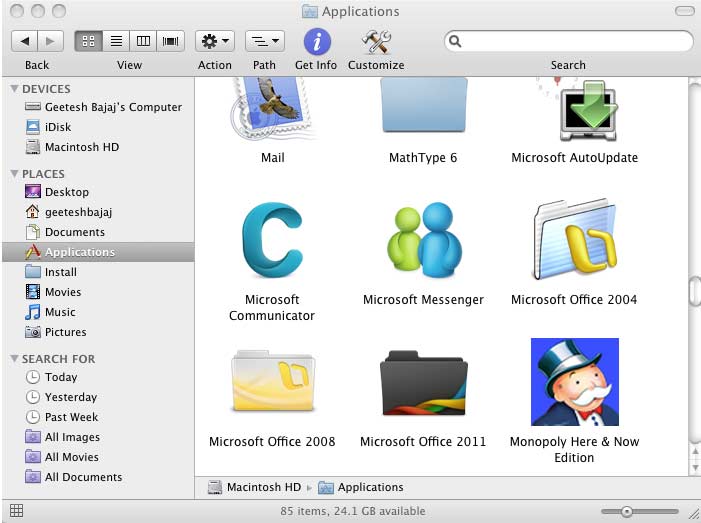701x523 pixels.
Task: Click the grid icon in status bar
Action: [17, 510]
